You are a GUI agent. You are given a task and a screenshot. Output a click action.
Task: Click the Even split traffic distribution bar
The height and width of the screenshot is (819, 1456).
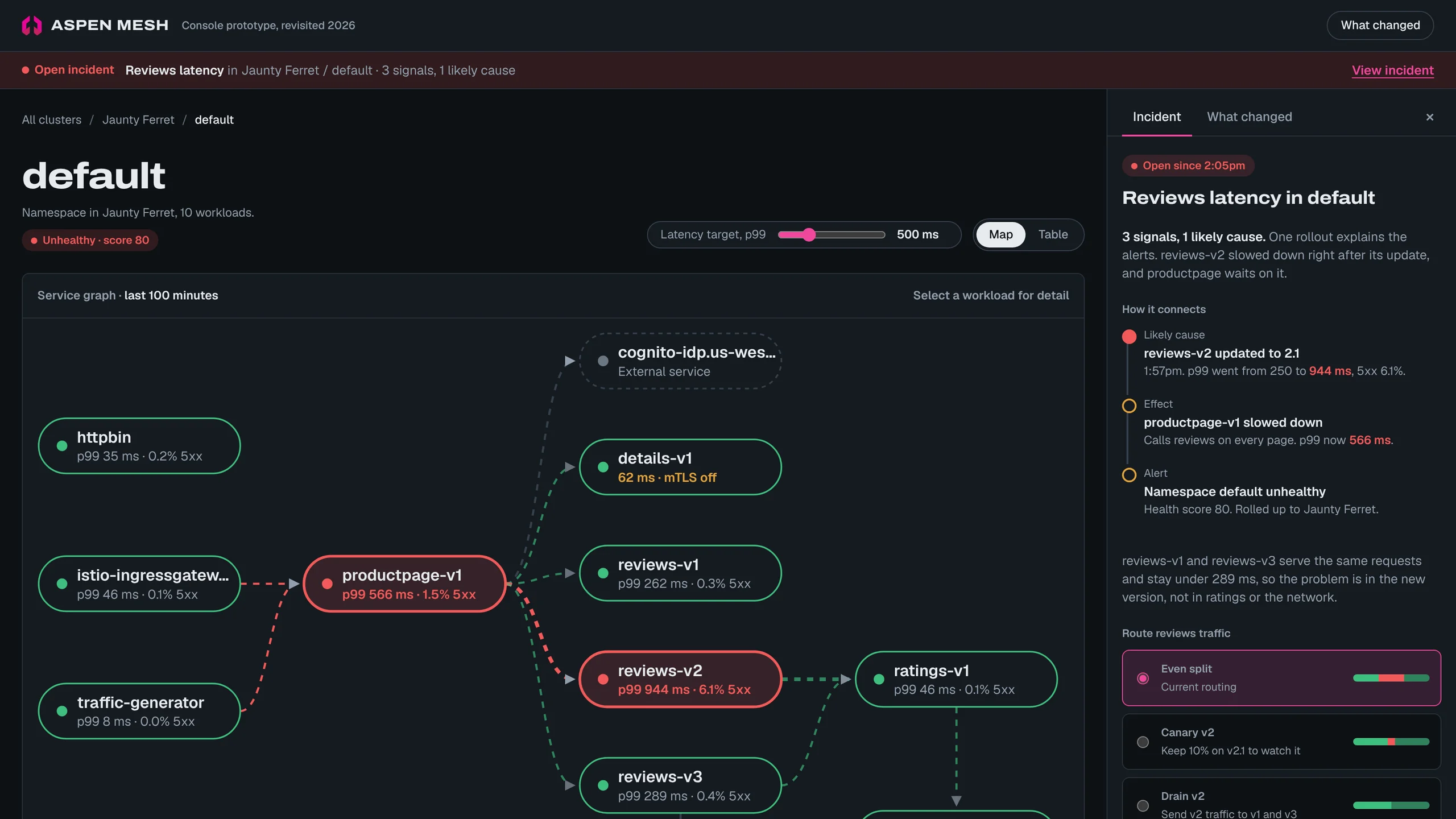1391,678
